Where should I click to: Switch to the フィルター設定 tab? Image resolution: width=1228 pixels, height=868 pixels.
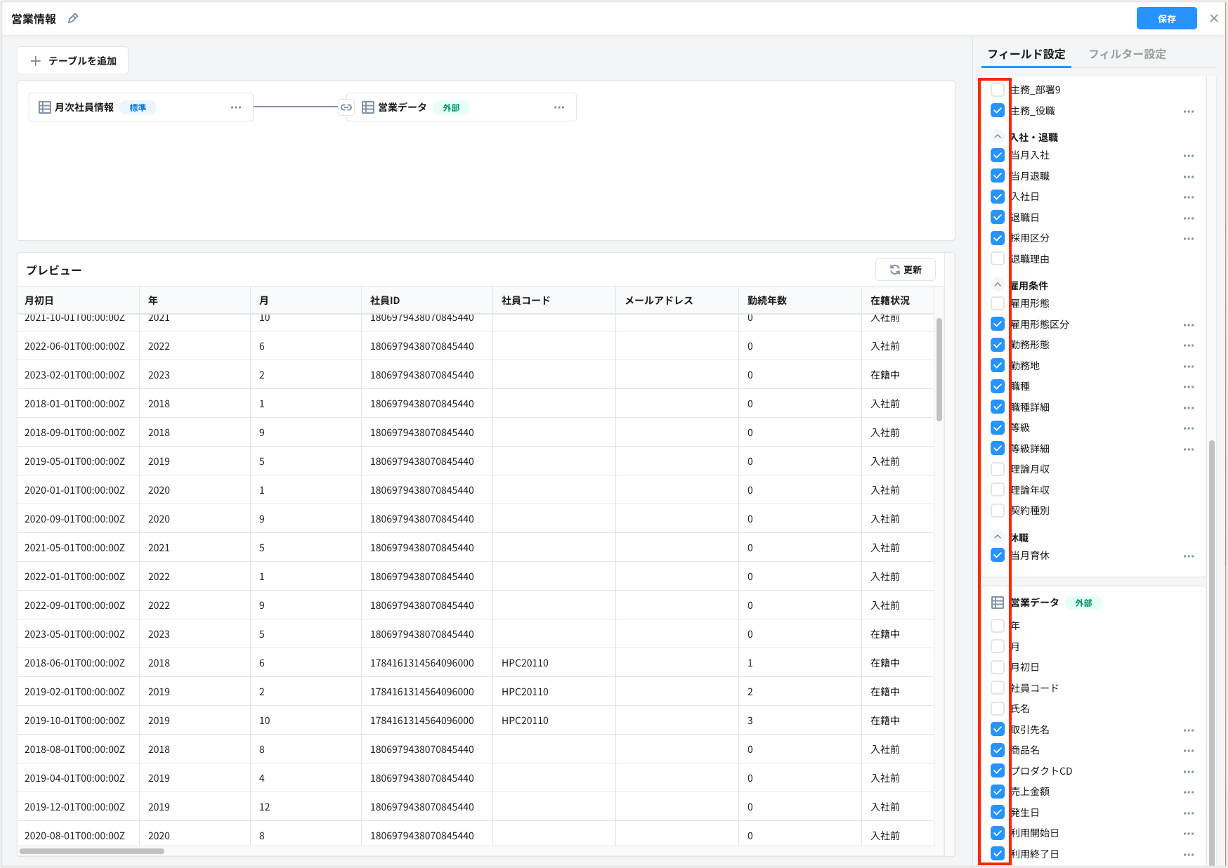click(x=1126, y=54)
